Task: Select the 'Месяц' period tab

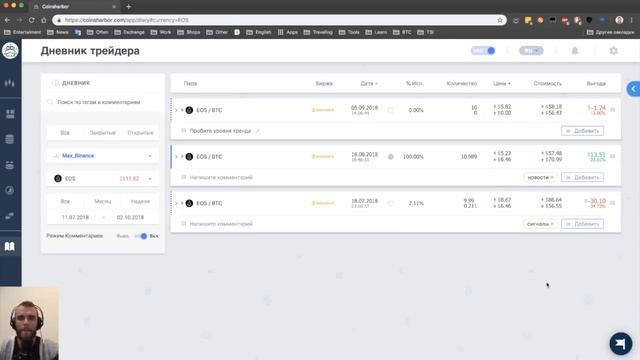Action: tap(102, 201)
